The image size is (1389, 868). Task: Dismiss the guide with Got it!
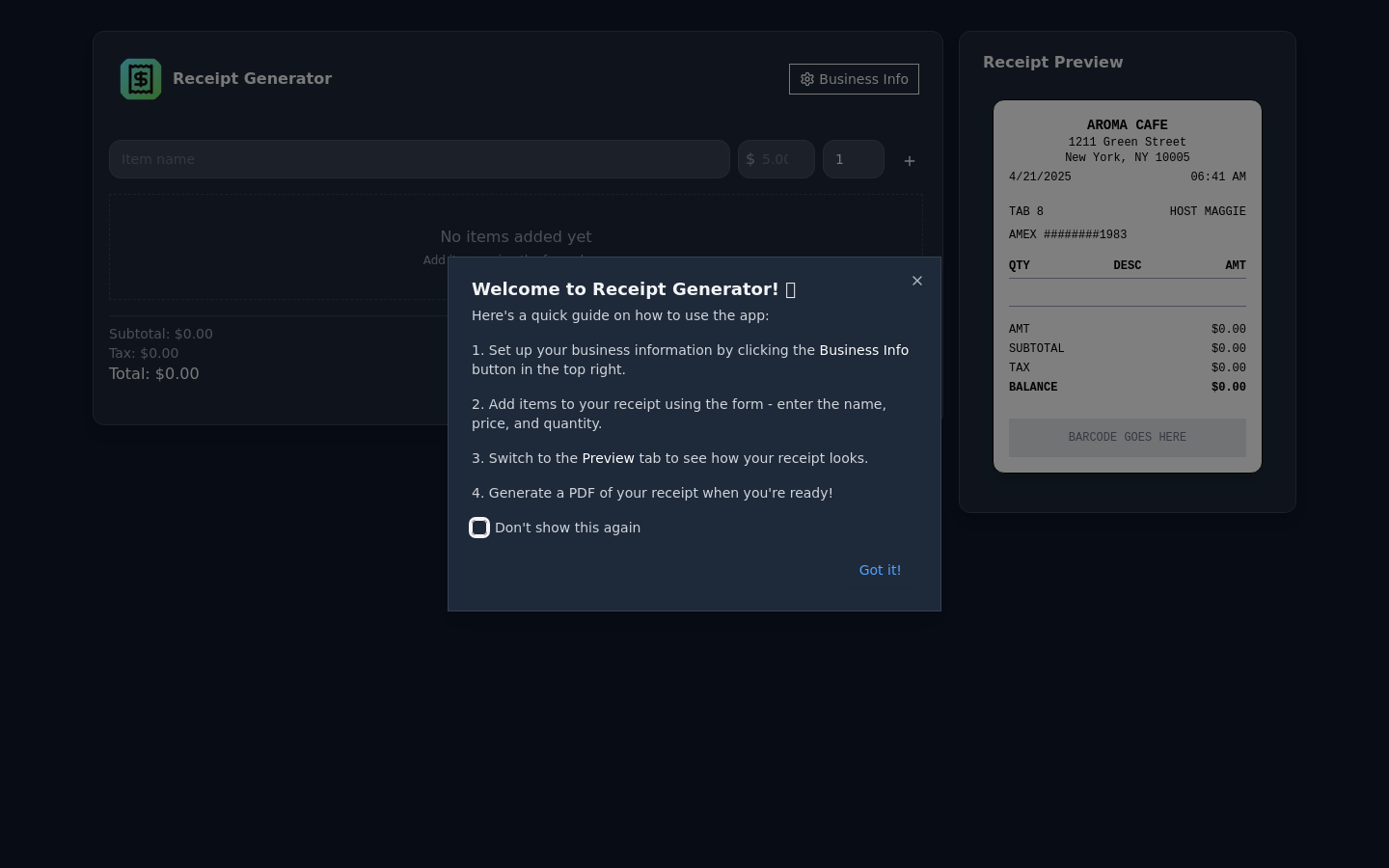coord(880,570)
